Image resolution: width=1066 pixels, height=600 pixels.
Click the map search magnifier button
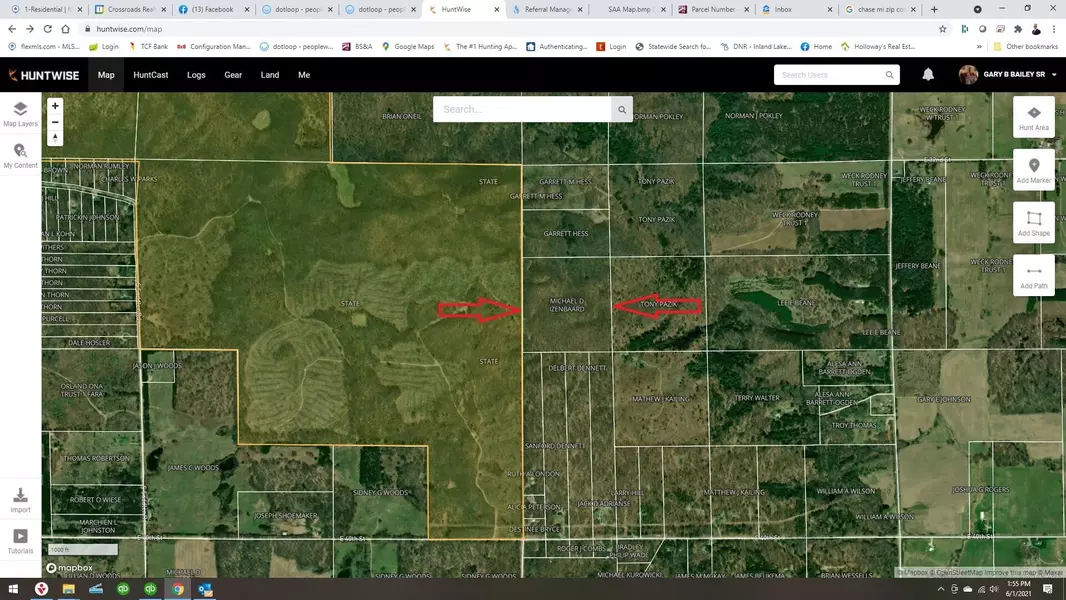pyautogui.click(x=622, y=110)
